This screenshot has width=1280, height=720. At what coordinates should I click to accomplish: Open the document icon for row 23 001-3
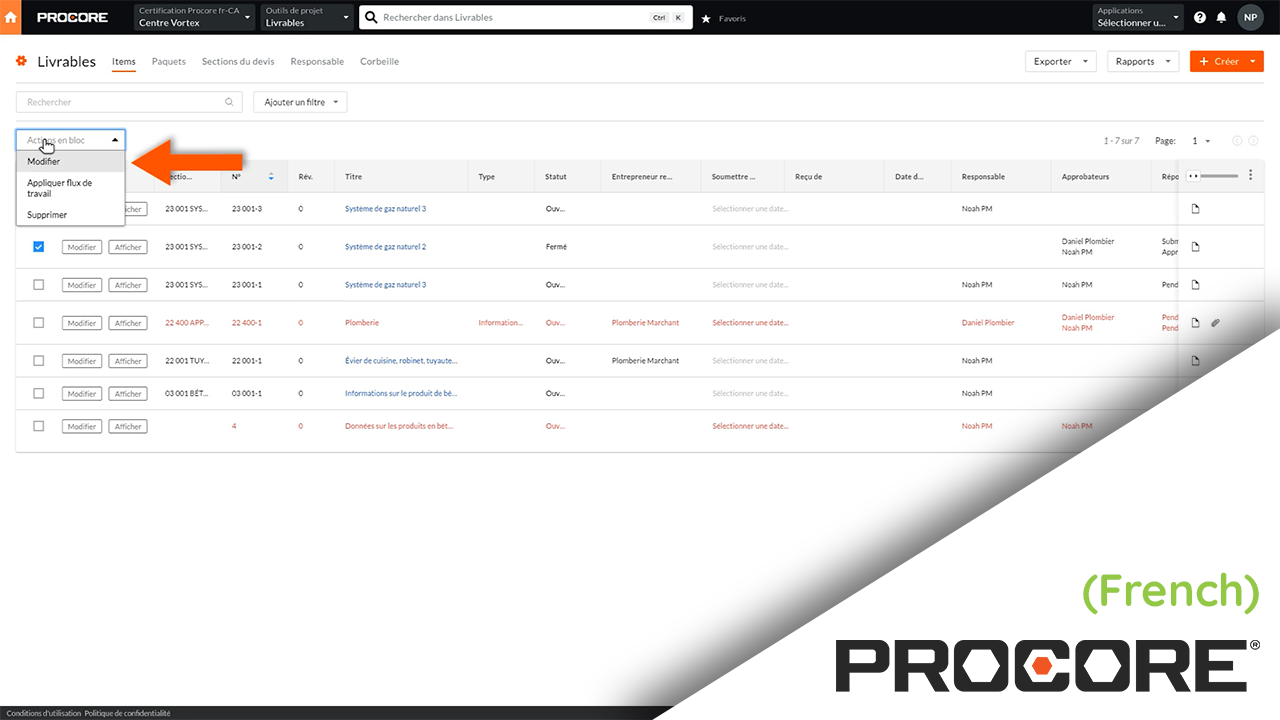click(1195, 209)
